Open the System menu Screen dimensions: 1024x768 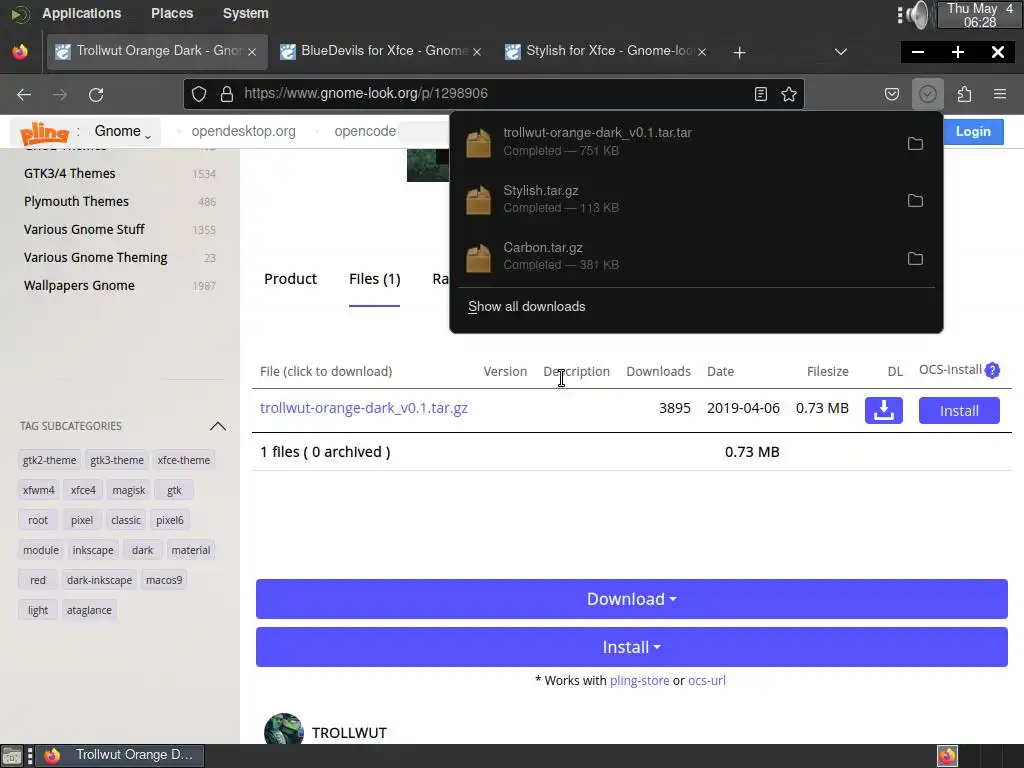click(x=246, y=13)
